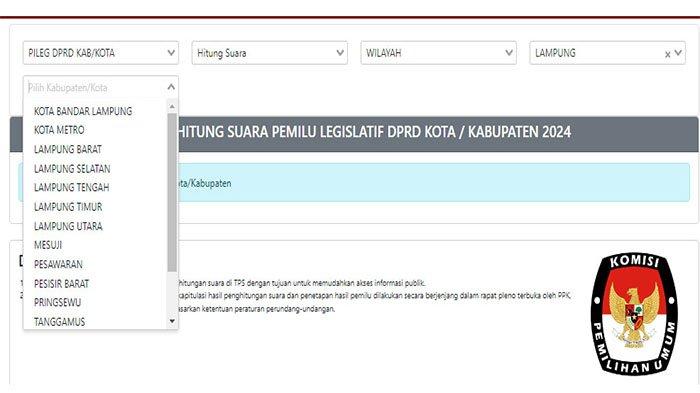Screen dimensions: 700x393
Task: Click the Pilih Kabupaten/Kota search field
Action: click(x=95, y=88)
